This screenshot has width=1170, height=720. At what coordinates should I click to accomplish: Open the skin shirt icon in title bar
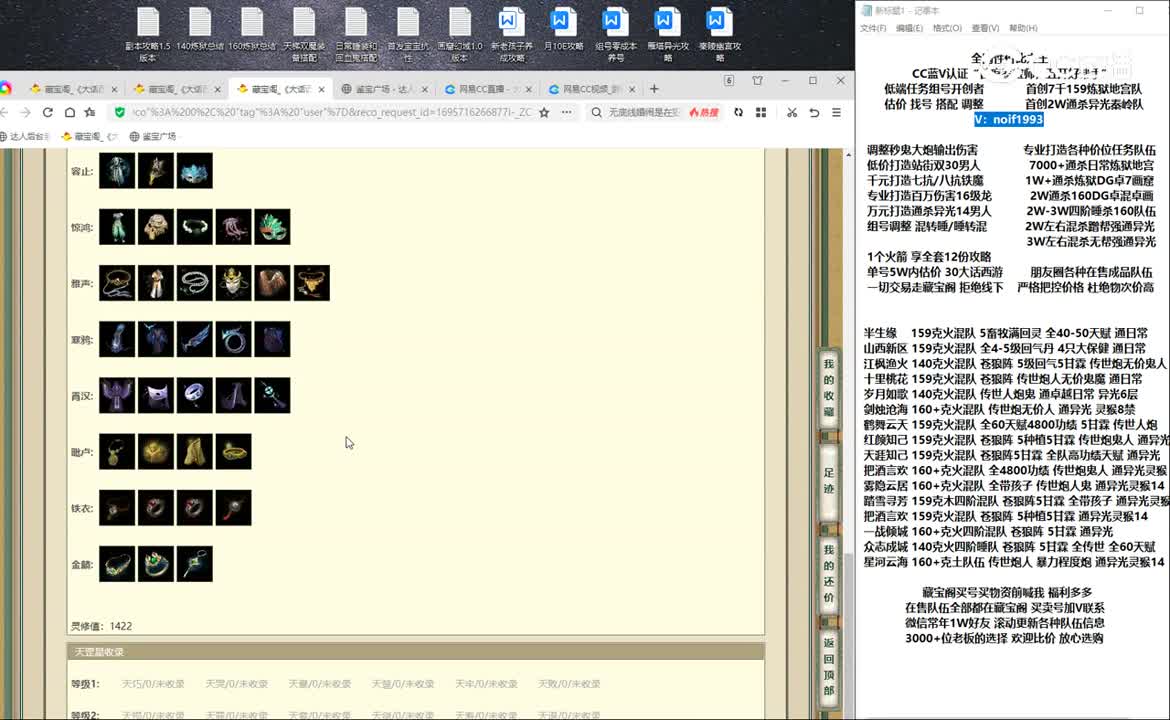click(x=757, y=81)
